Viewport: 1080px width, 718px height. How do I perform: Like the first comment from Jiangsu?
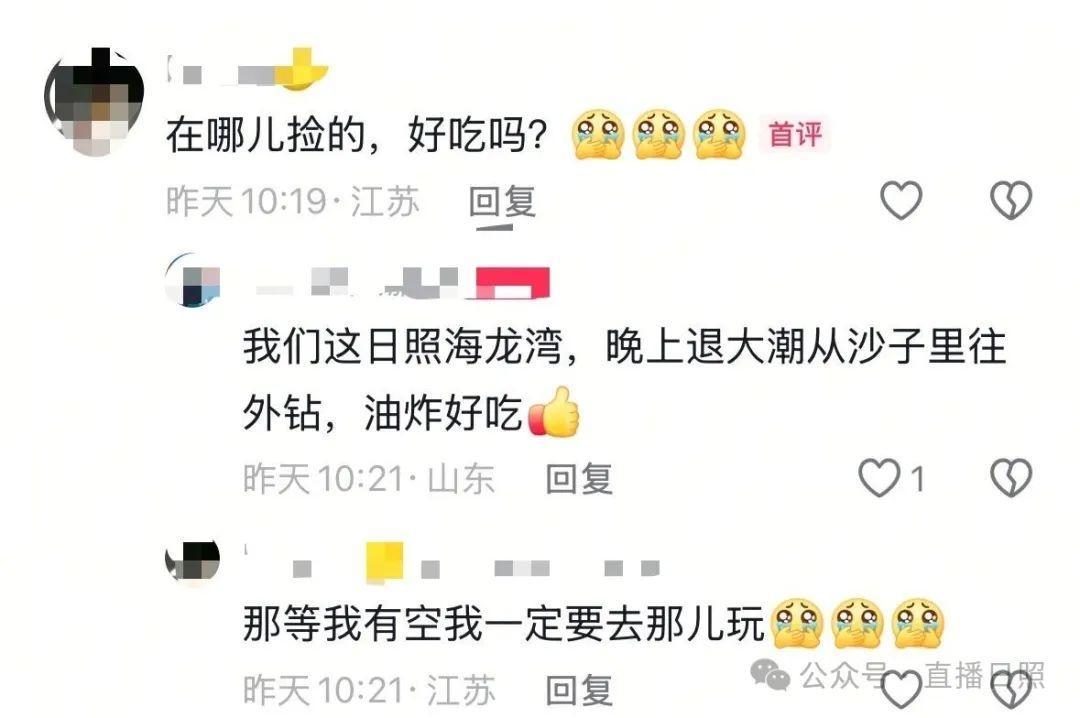coord(901,201)
